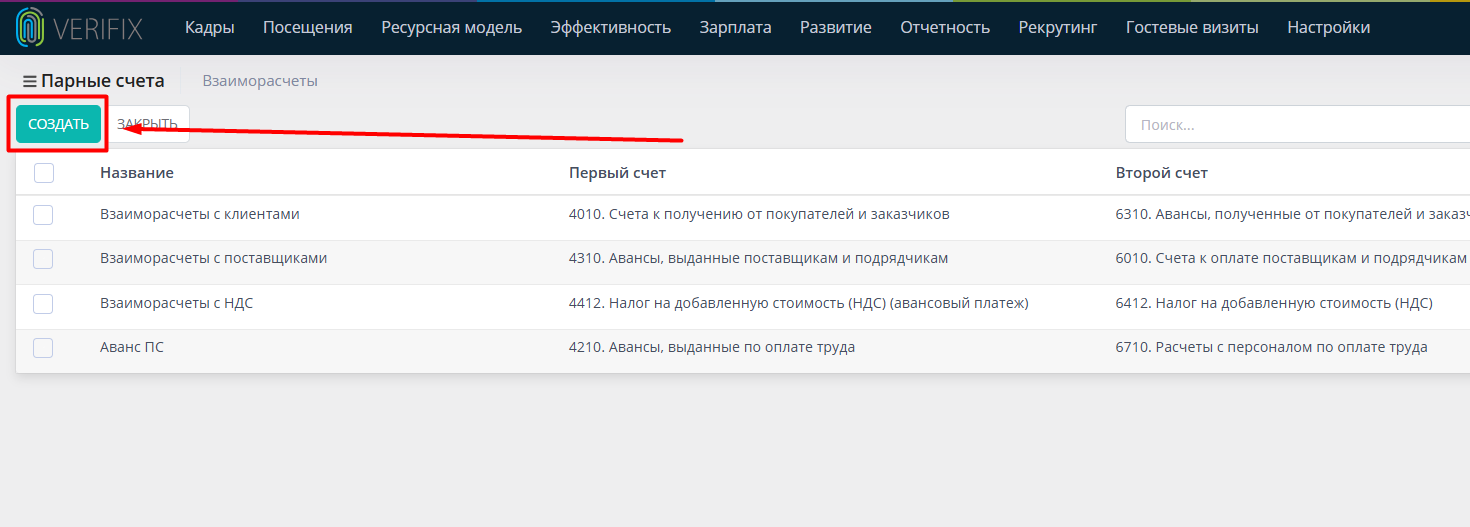Check the Взаиморасчеты с поставщиками row checkbox
This screenshot has height=527, width=1470.
(x=43, y=258)
